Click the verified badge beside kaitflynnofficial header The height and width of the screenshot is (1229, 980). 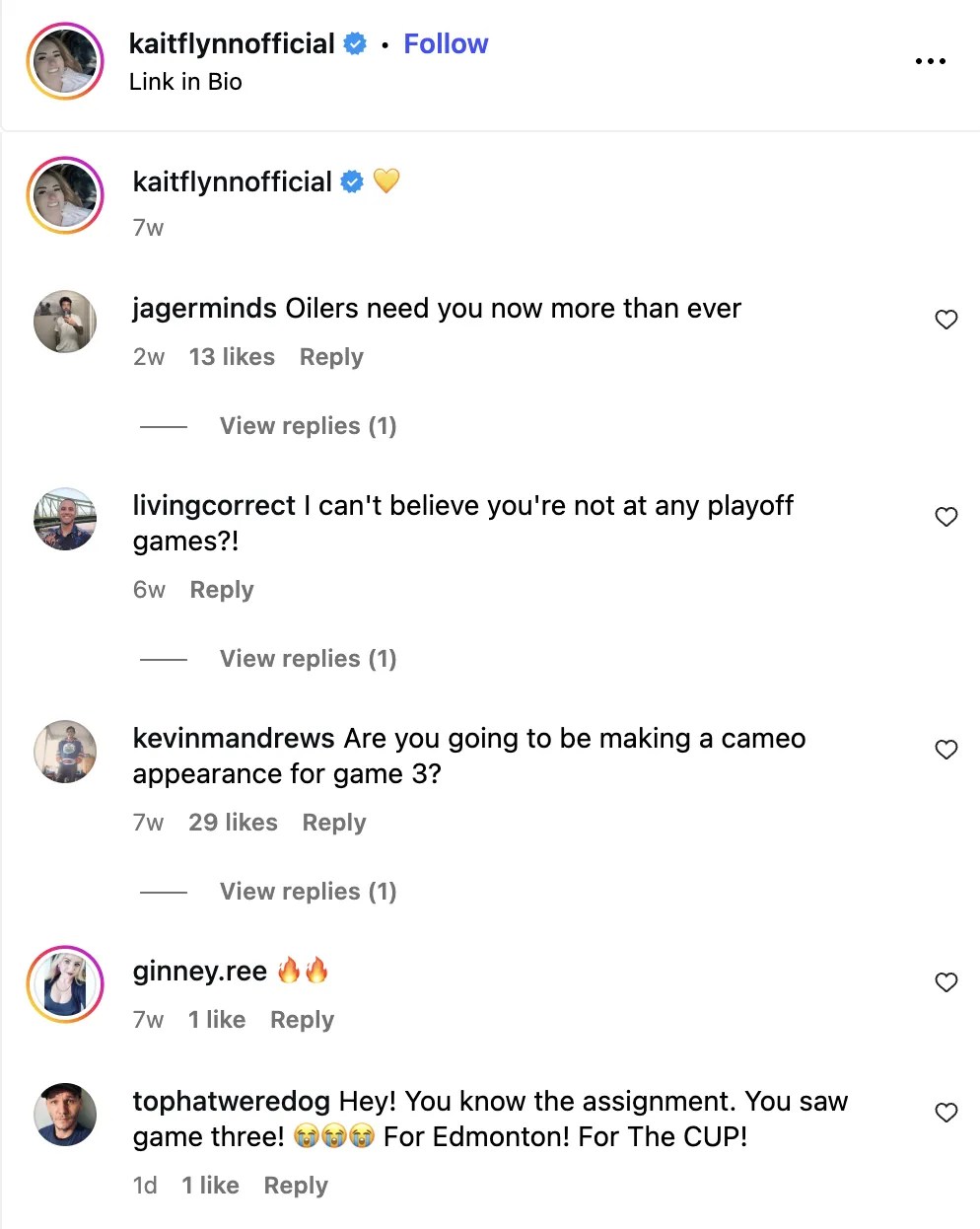pos(353,43)
